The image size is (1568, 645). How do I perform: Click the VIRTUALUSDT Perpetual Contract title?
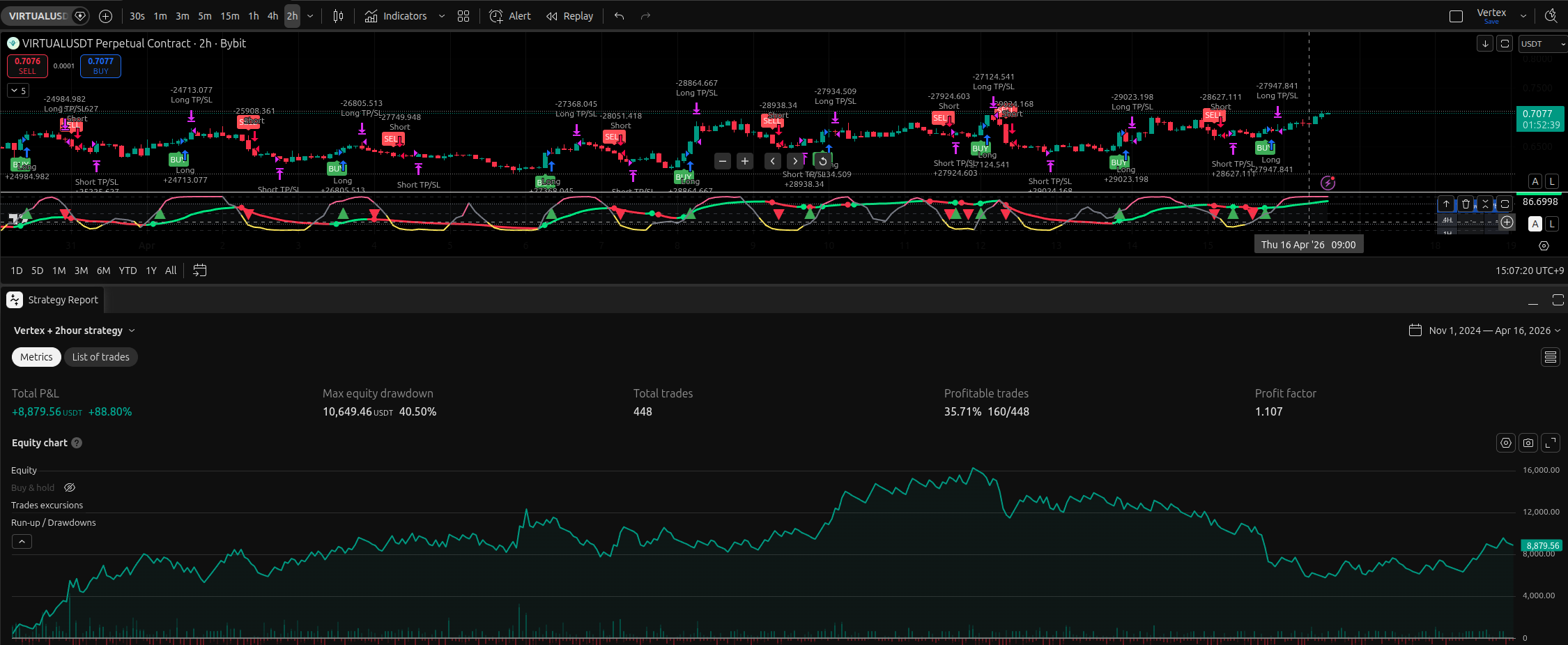(x=134, y=43)
